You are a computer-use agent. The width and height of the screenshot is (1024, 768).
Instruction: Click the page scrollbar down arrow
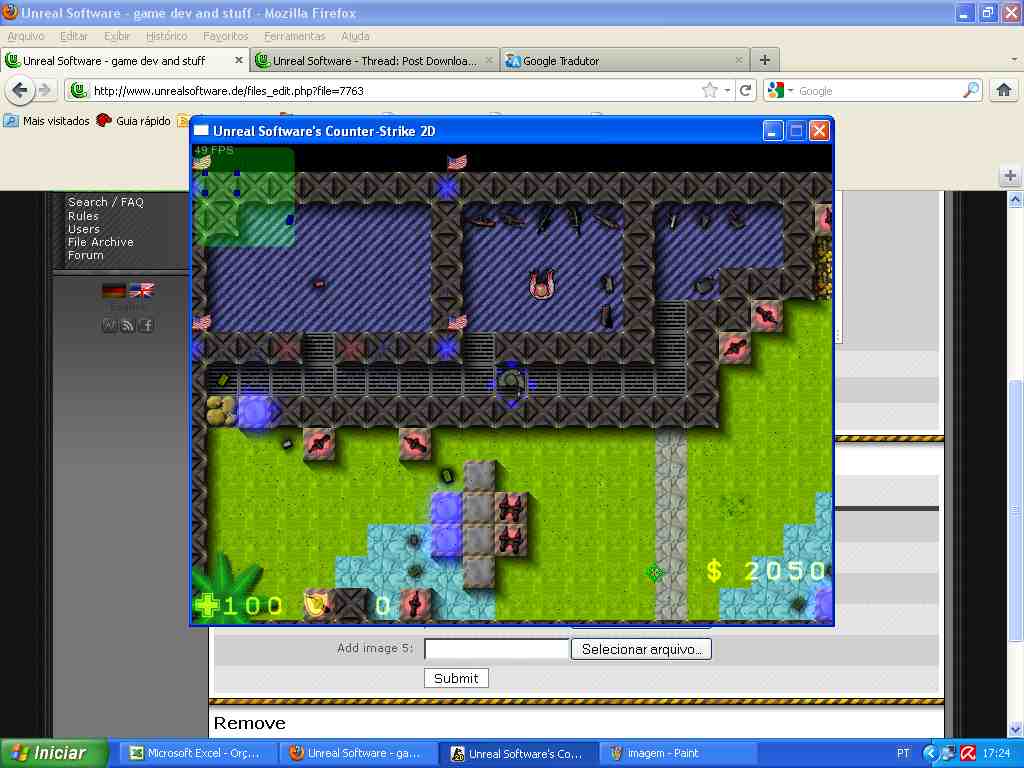coord(1016,728)
